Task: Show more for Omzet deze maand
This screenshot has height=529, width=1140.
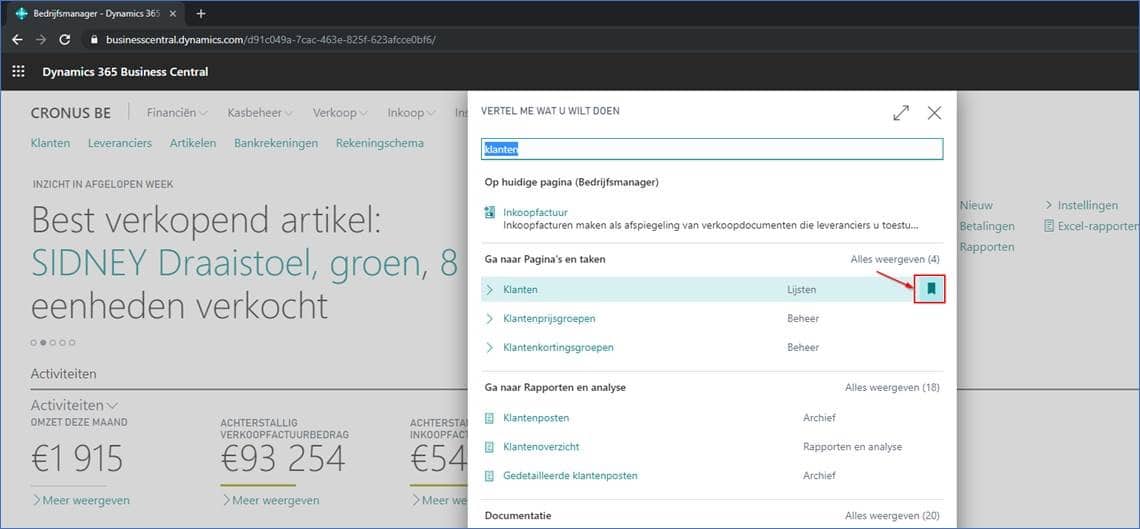Action: [x=81, y=500]
